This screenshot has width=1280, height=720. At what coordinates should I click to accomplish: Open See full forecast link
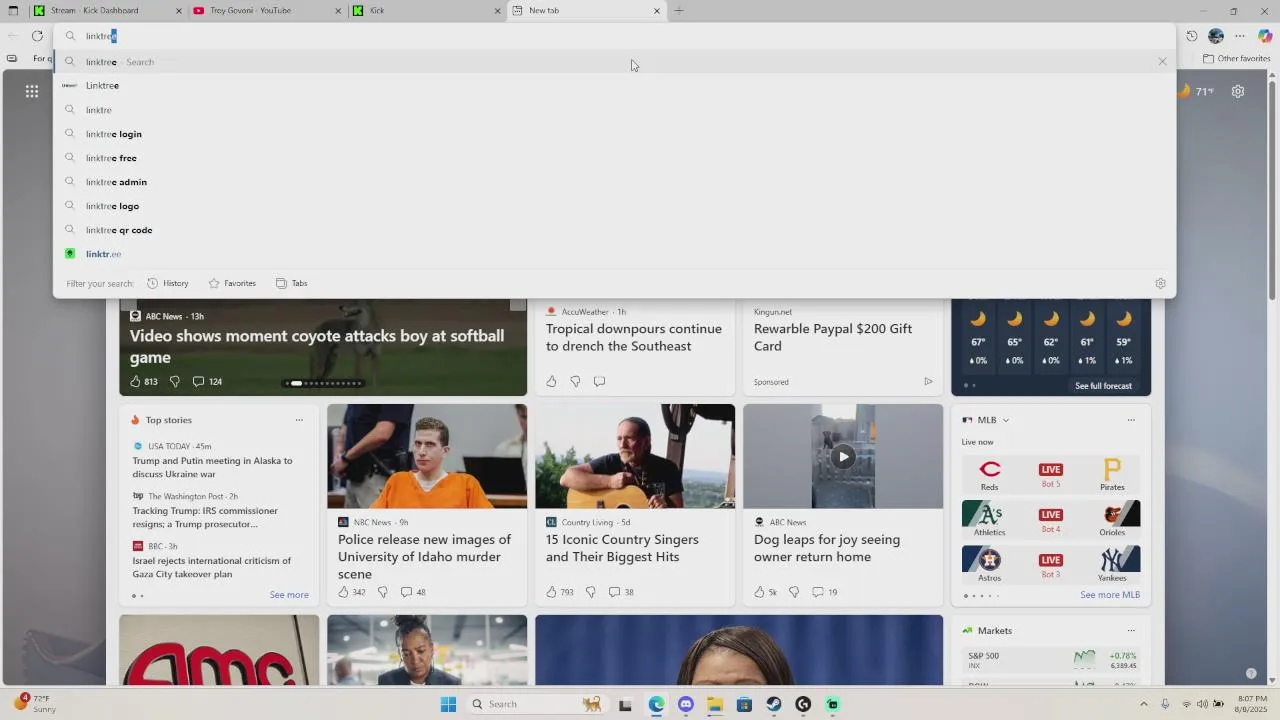(x=1103, y=386)
